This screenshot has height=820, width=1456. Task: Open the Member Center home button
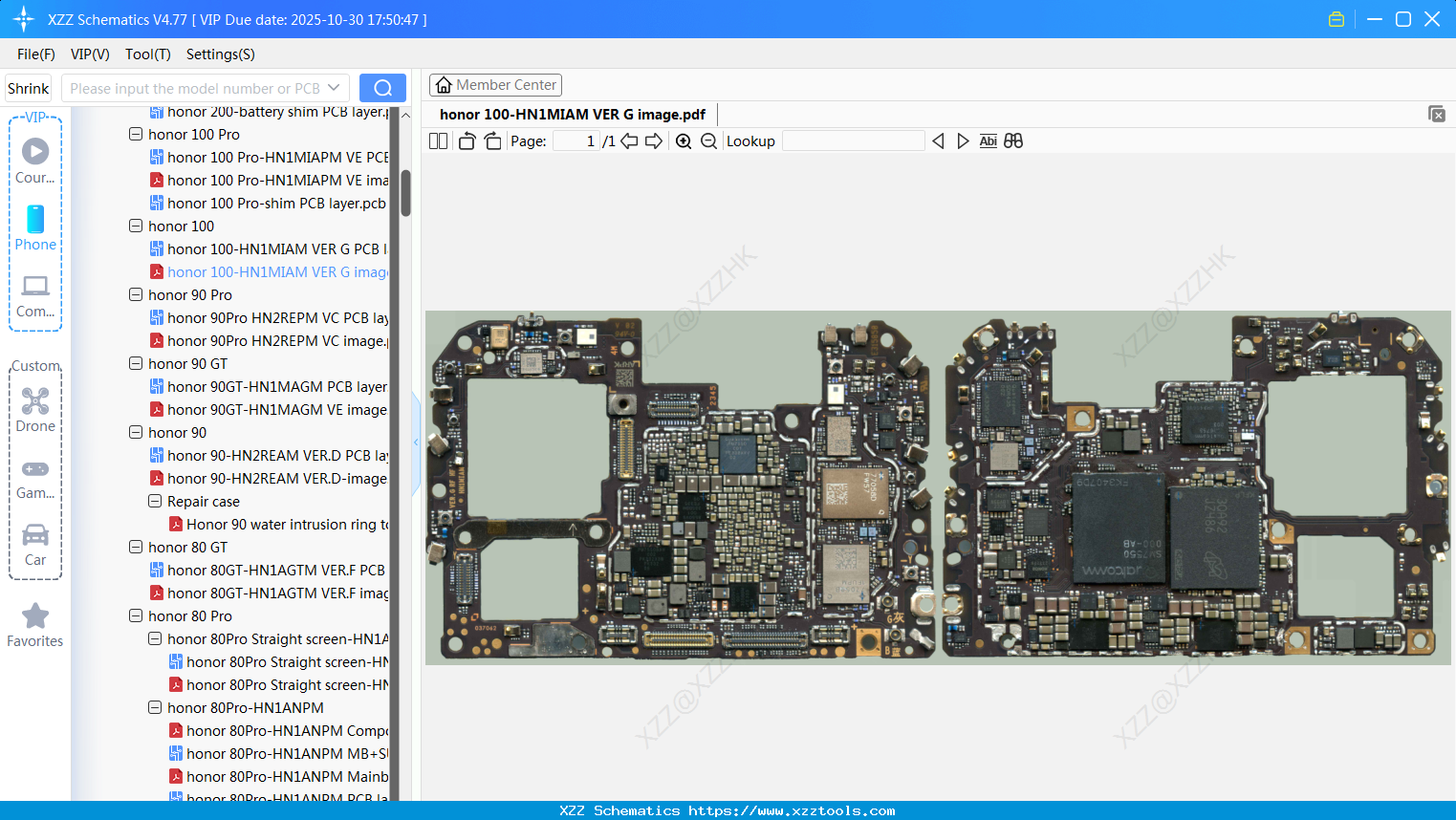point(495,85)
